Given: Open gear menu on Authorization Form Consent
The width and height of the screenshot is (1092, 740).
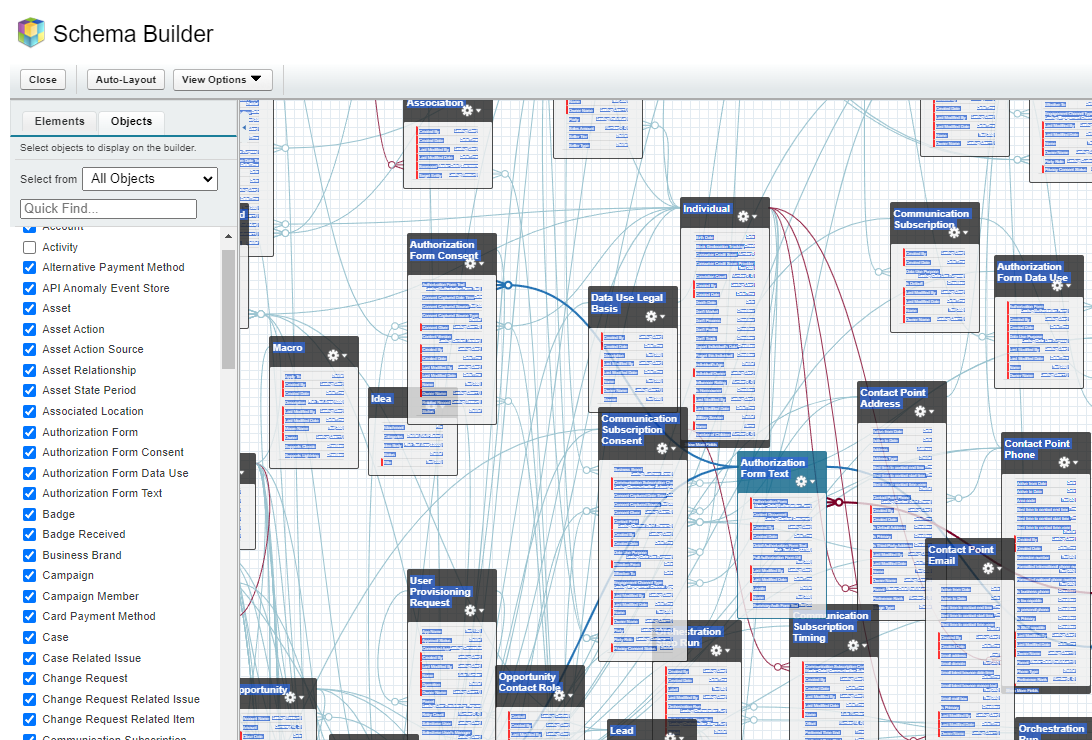Looking at the screenshot, I should pos(474,264).
